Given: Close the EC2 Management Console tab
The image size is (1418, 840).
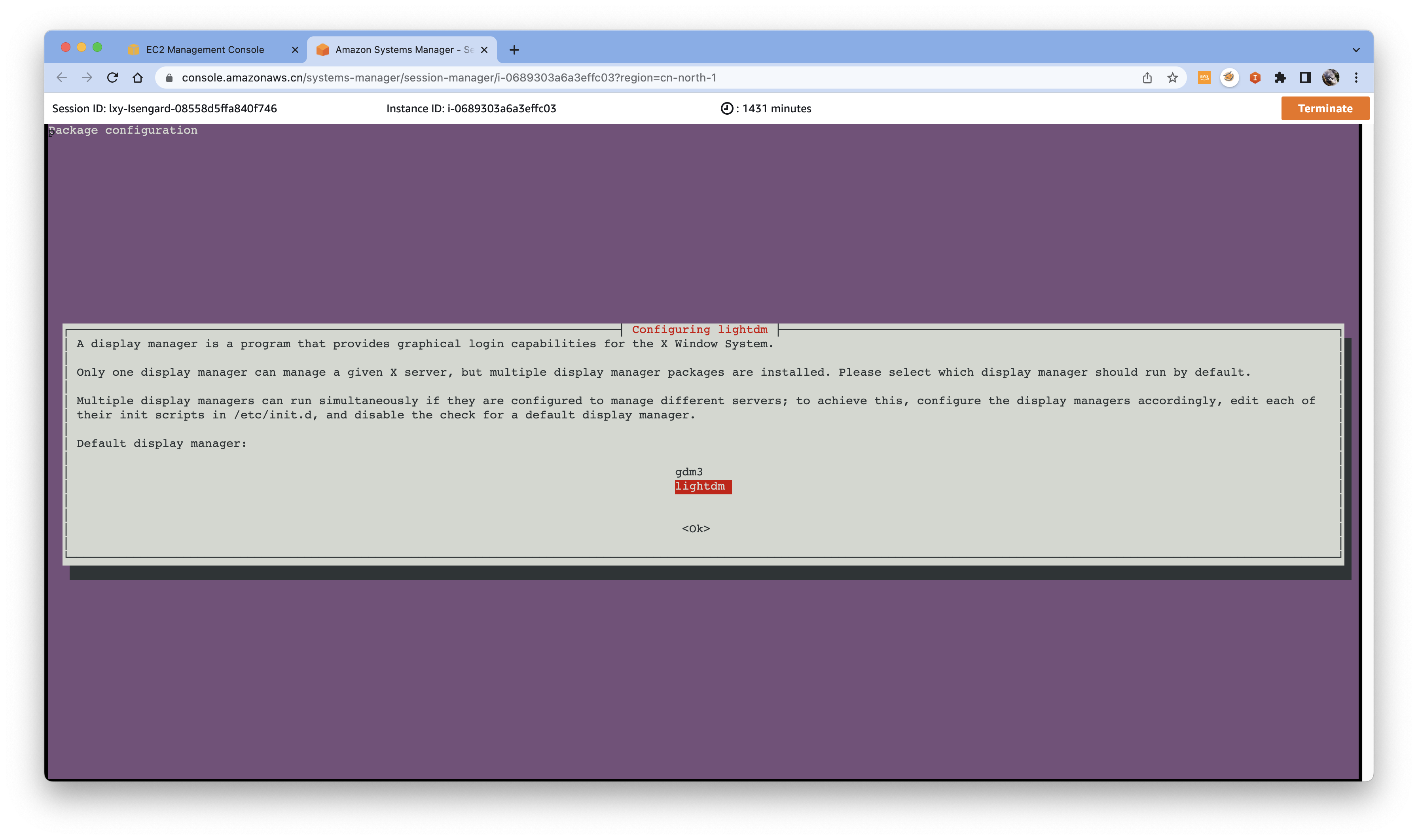Looking at the screenshot, I should [294, 50].
